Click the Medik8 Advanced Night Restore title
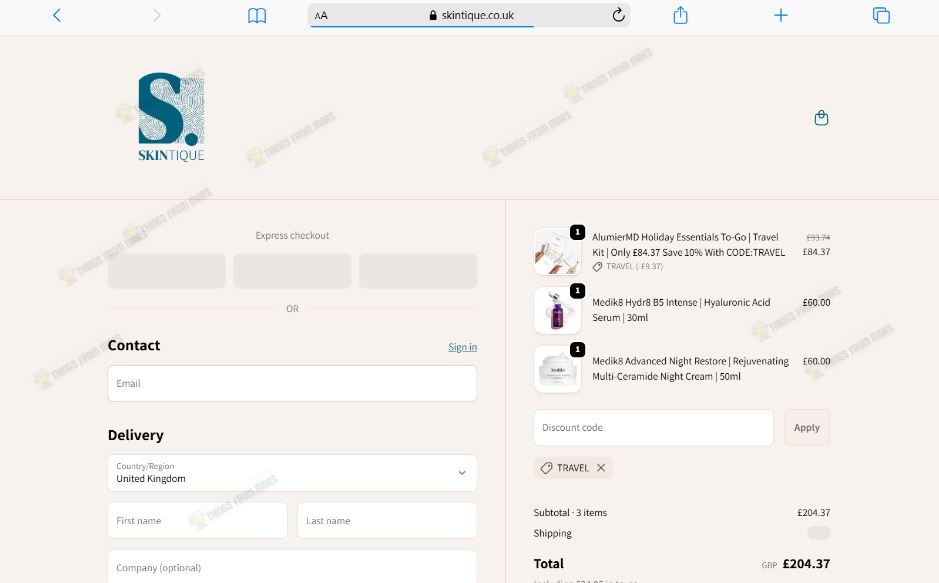Image resolution: width=939 pixels, height=583 pixels. (690, 369)
